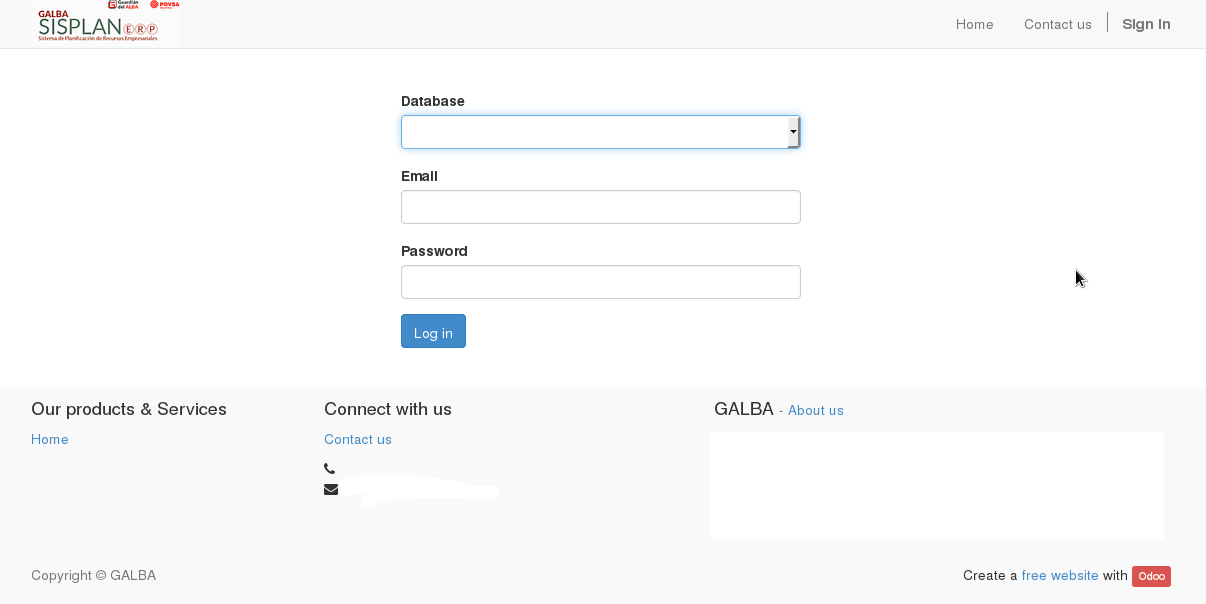
Task: Focus the Email input field
Action: (x=600, y=207)
